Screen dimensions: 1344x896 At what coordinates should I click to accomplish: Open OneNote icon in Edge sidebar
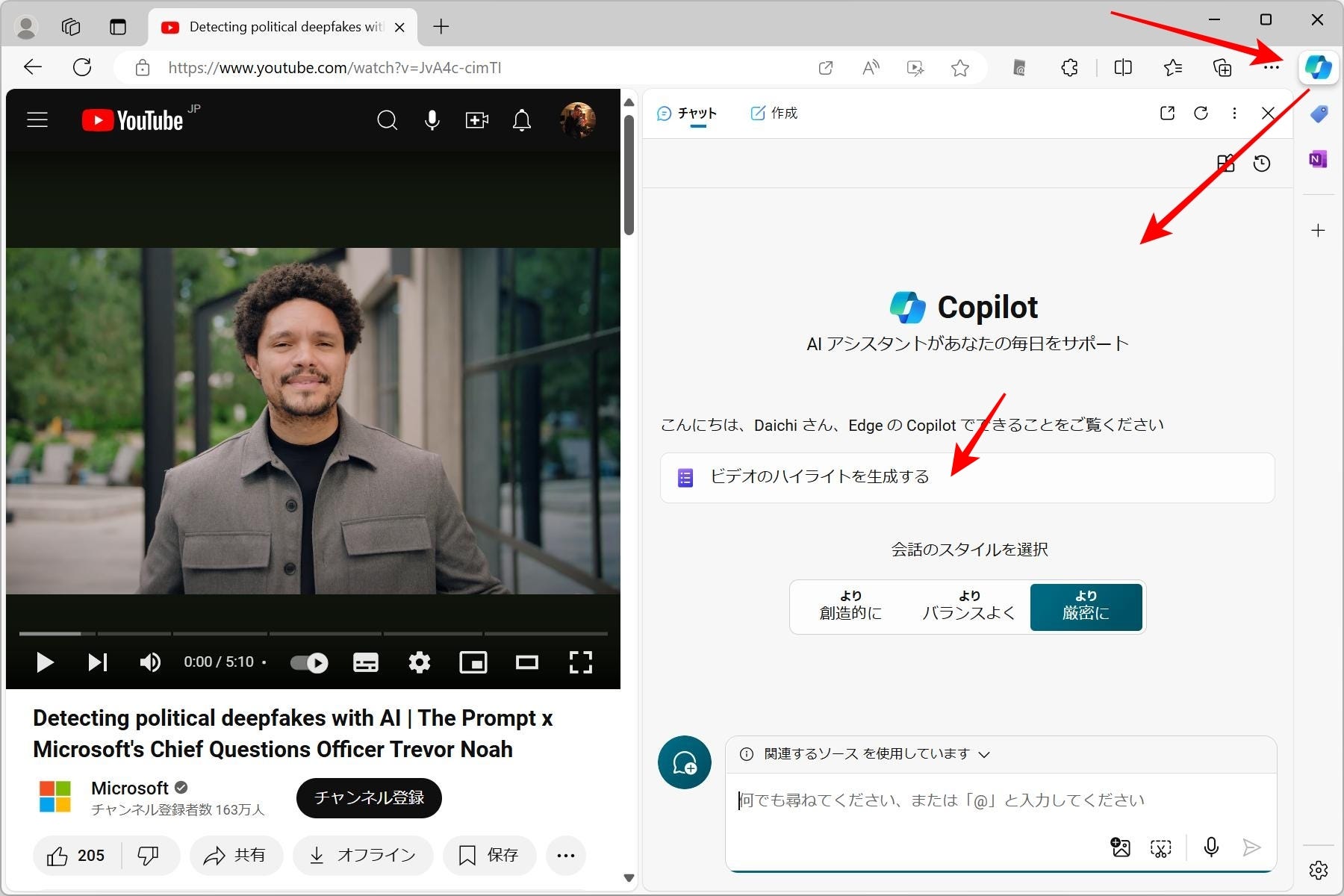coord(1318,159)
